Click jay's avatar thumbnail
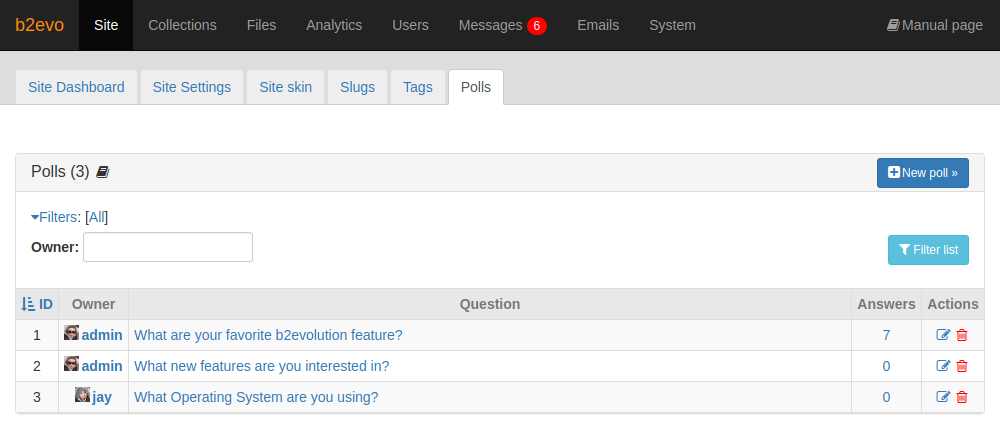The height and width of the screenshot is (433, 1000). [x=82, y=395]
